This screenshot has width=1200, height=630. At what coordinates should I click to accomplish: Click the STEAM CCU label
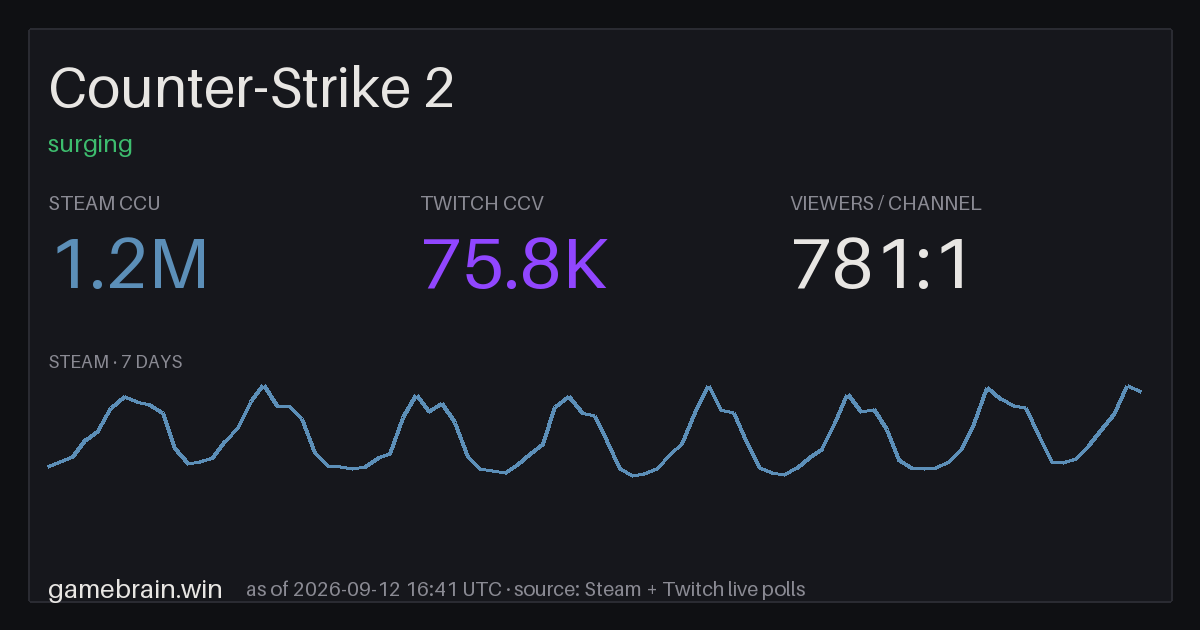tap(104, 203)
